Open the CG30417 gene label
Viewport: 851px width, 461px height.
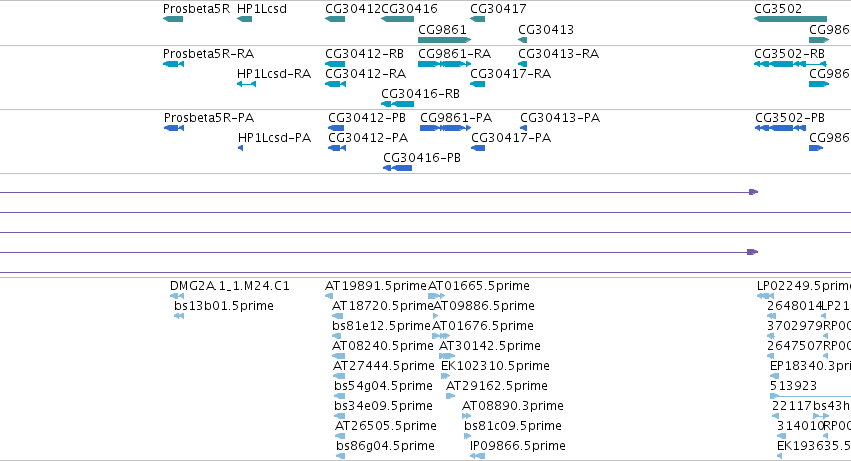coord(498,9)
